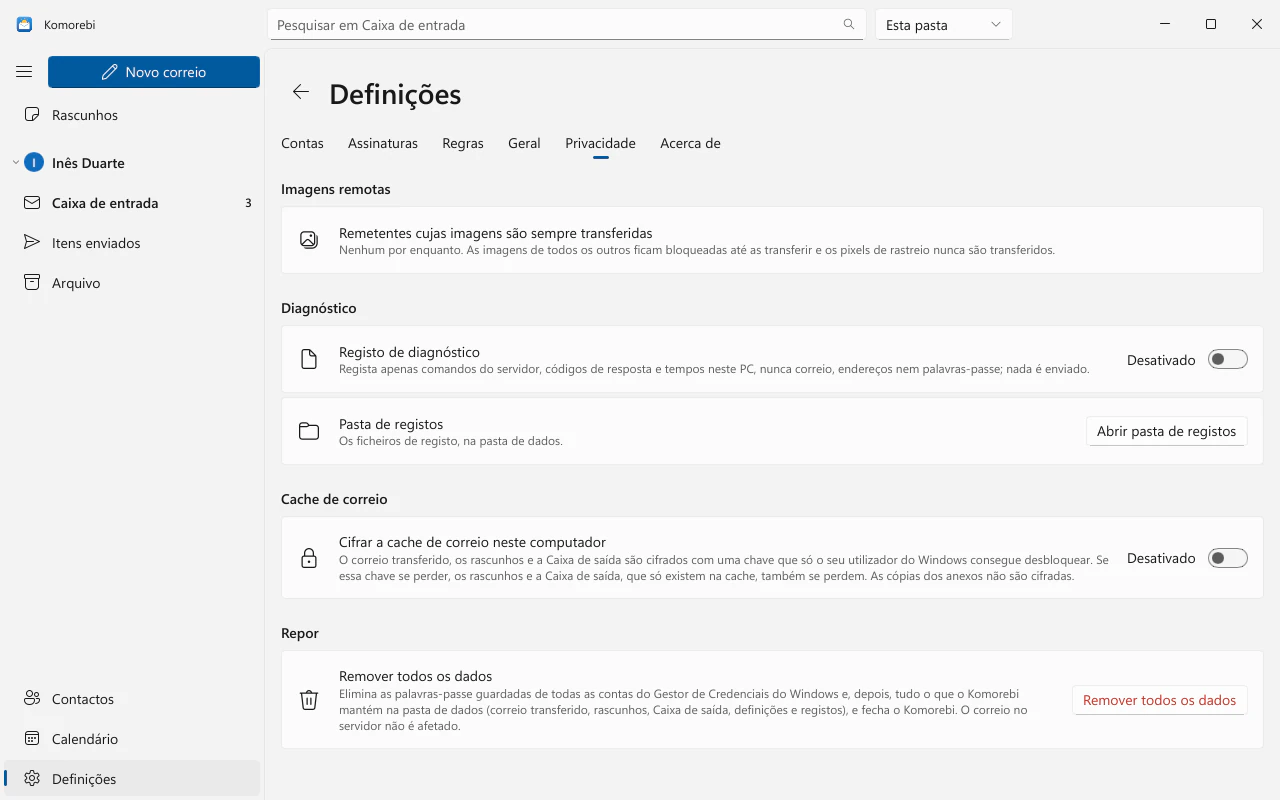Switch to the Assinaturas tab

(383, 143)
